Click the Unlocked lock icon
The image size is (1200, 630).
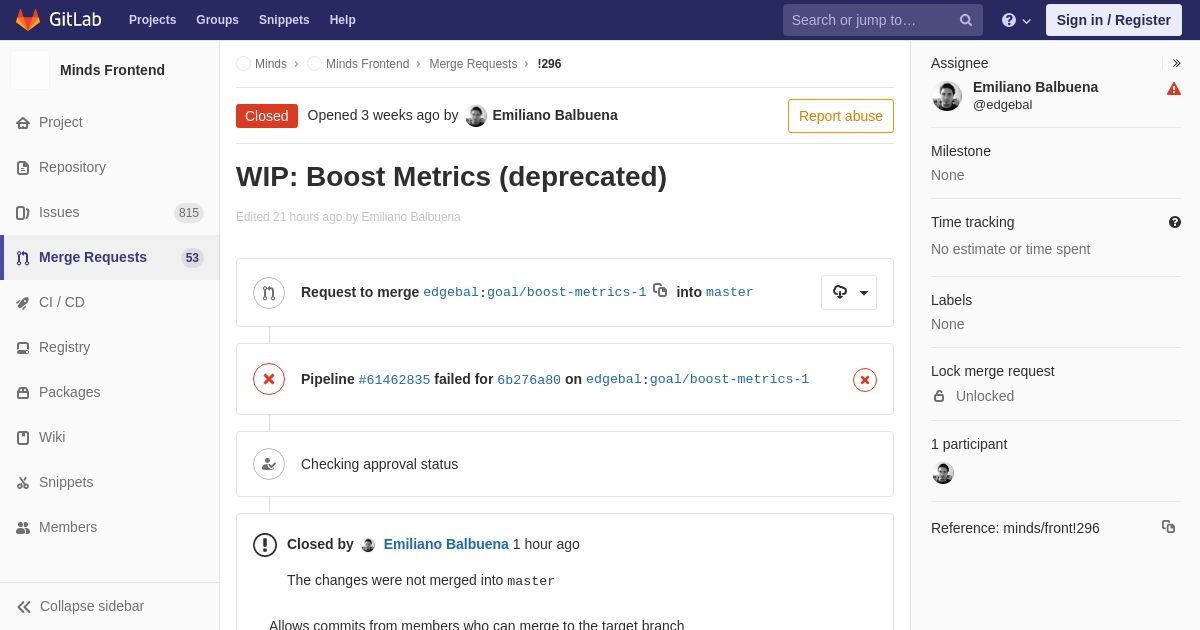click(939, 396)
